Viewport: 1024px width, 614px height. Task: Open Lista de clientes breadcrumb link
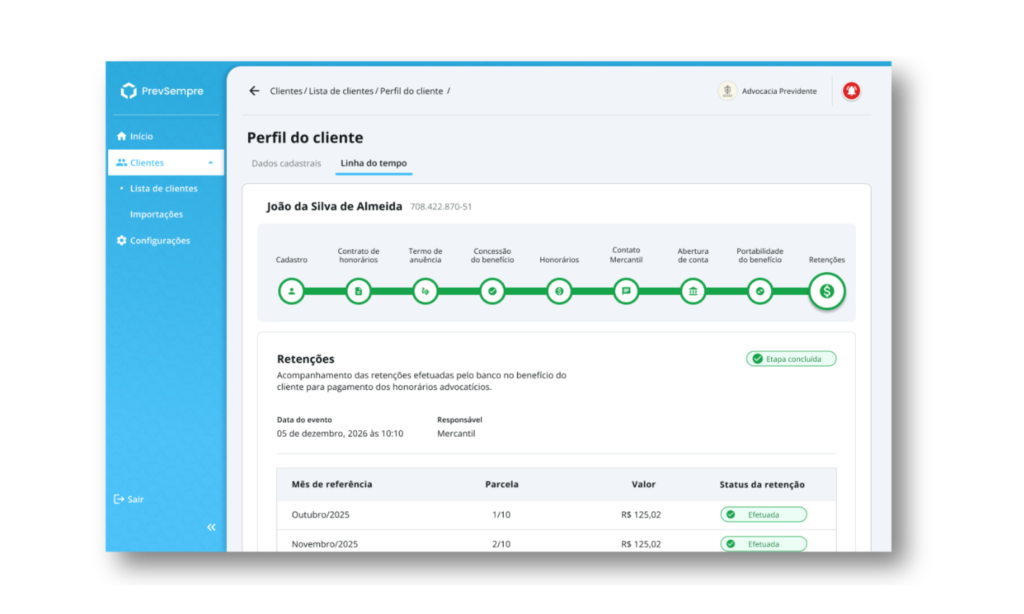pos(342,91)
